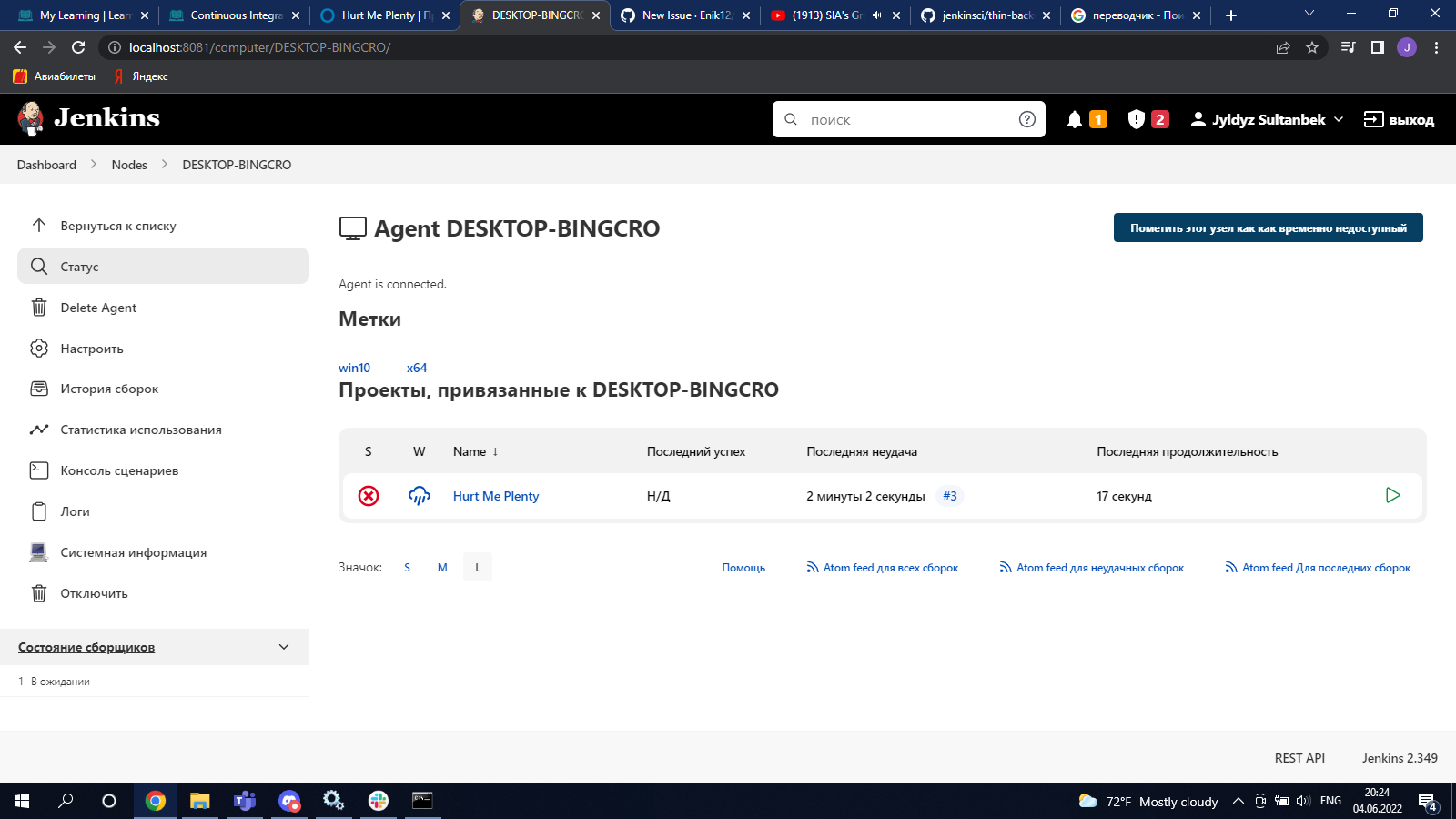Image resolution: width=1456 pixels, height=819 pixels.
Task: Click the rainy weather health icon
Action: tap(420, 496)
